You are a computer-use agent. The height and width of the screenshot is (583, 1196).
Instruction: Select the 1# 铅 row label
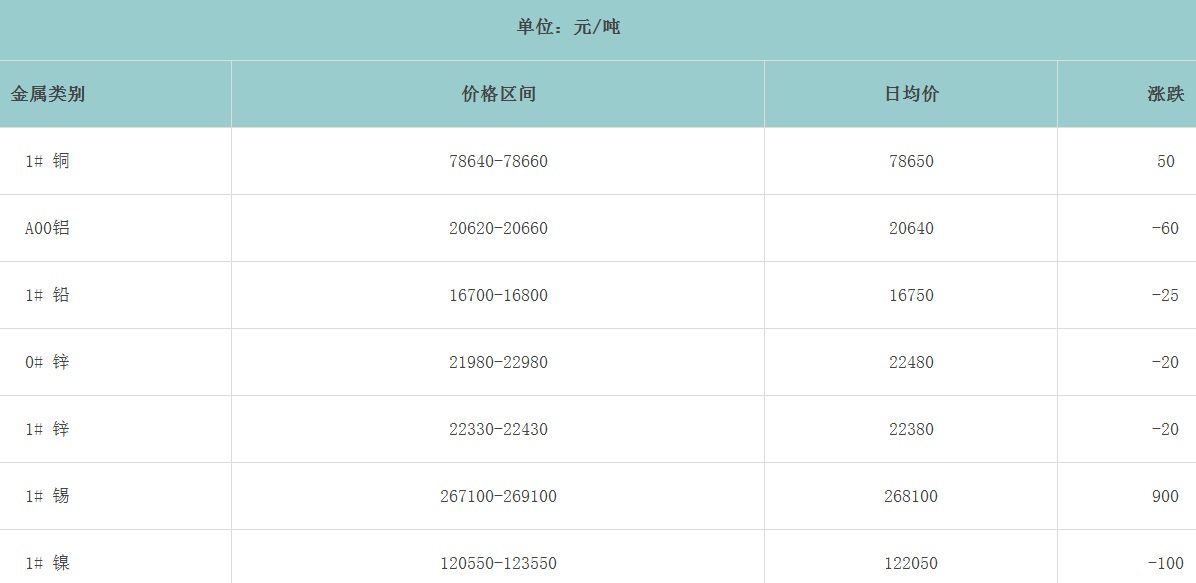coord(48,295)
